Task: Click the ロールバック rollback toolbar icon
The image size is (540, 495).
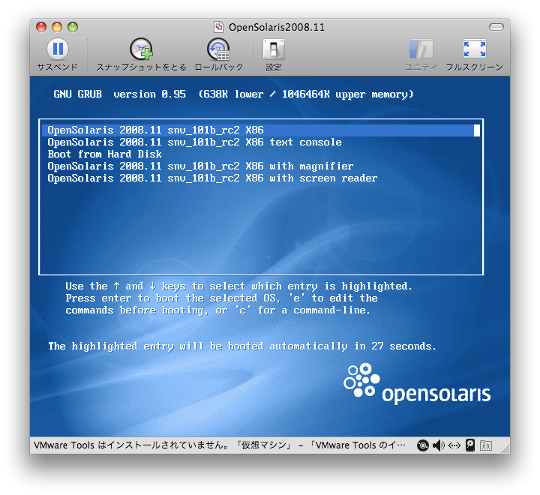Action: pos(218,49)
